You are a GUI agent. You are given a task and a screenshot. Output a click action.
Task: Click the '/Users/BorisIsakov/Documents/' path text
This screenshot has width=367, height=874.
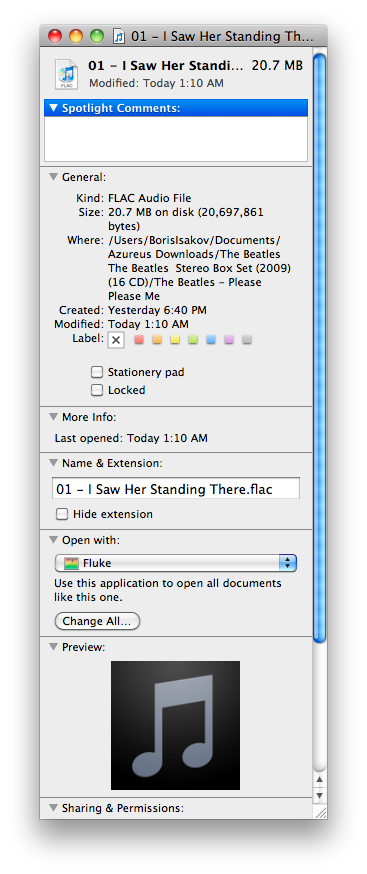(x=194, y=240)
